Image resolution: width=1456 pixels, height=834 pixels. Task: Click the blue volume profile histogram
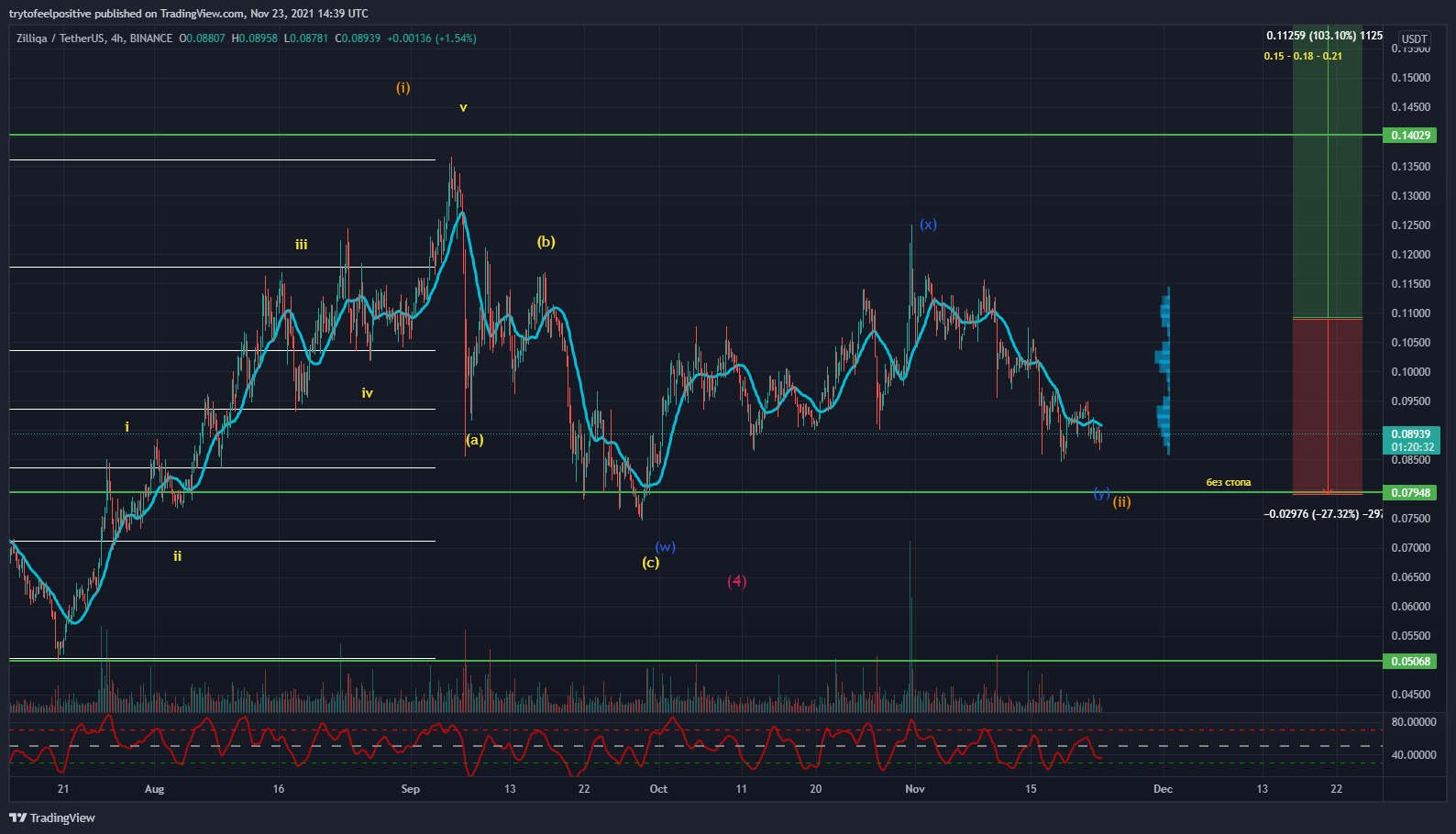click(1164, 371)
